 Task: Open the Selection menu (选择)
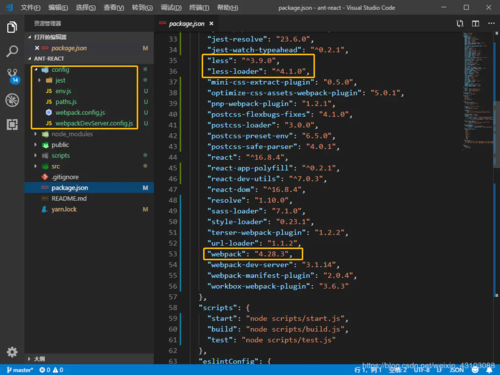[86, 7]
